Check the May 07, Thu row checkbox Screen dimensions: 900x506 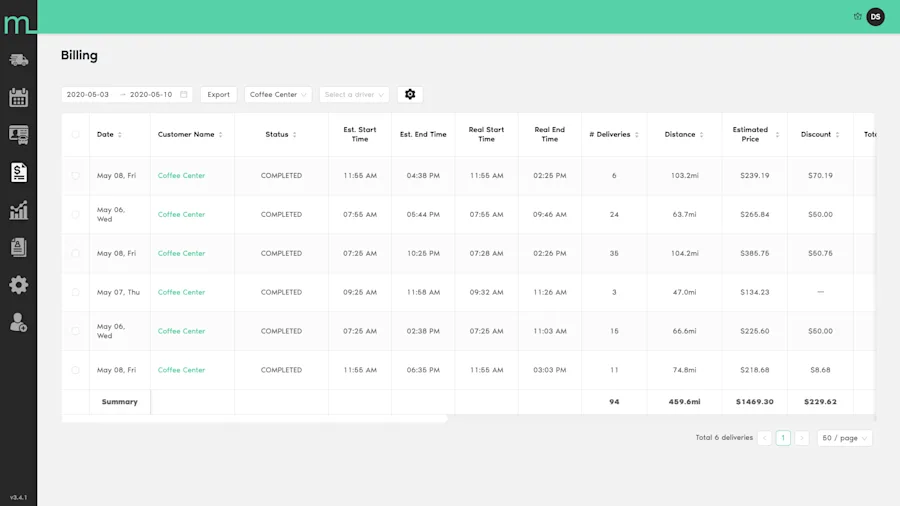pyautogui.click(x=75, y=292)
